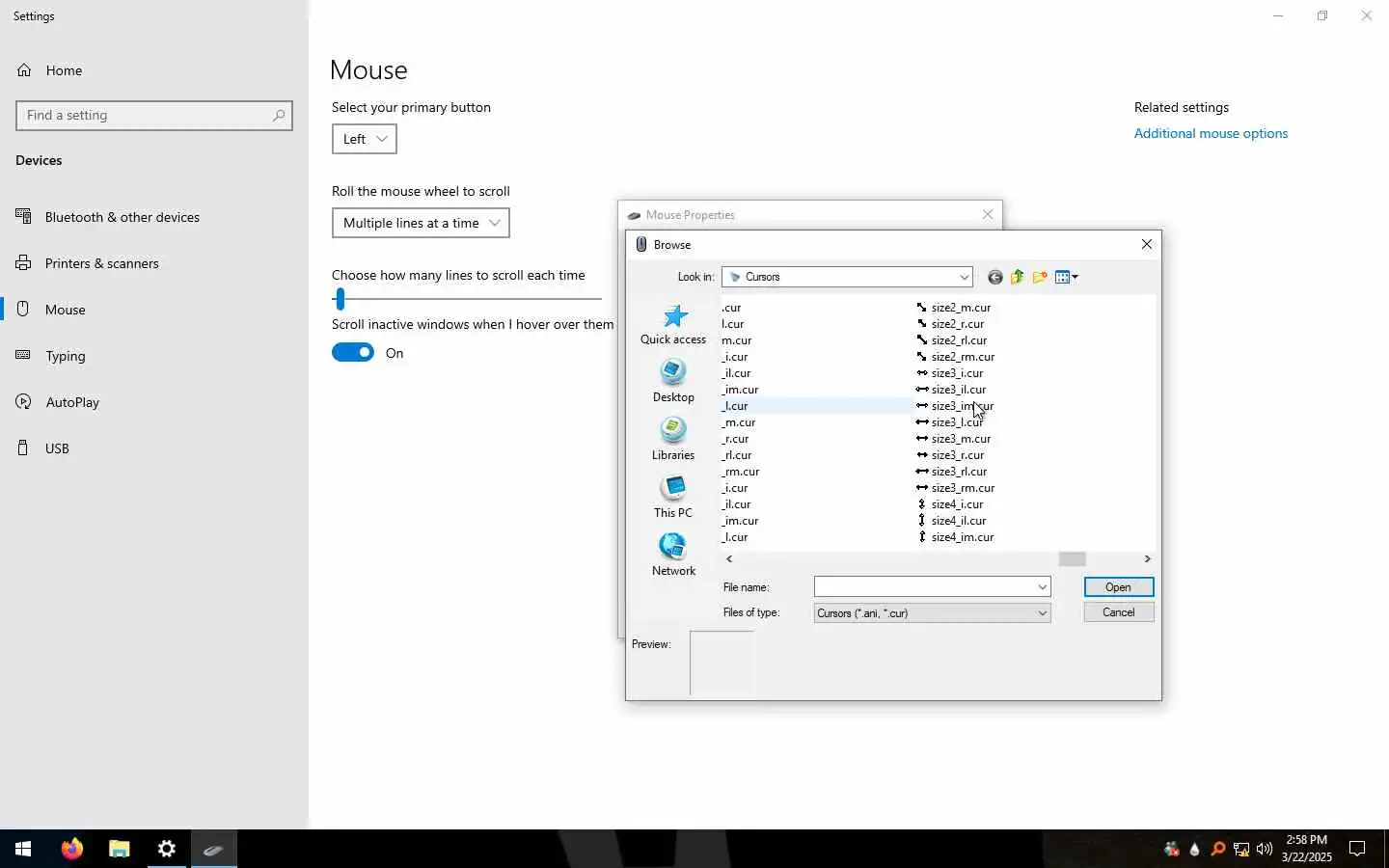The image size is (1389, 868).
Task: Select the size4_im.cur cursor file
Action: click(x=955, y=537)
